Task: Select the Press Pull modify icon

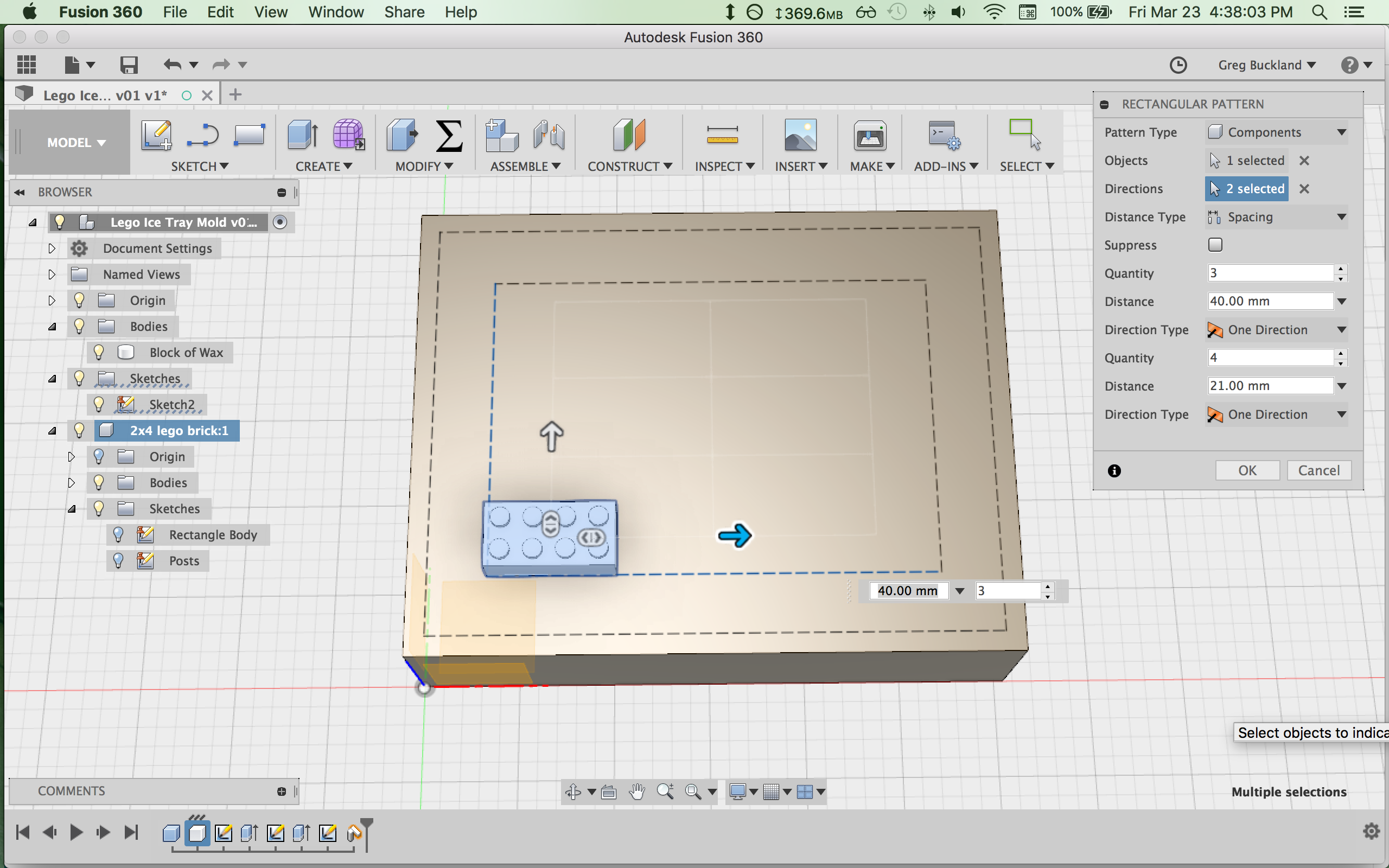Action: (x=403, y=136)
